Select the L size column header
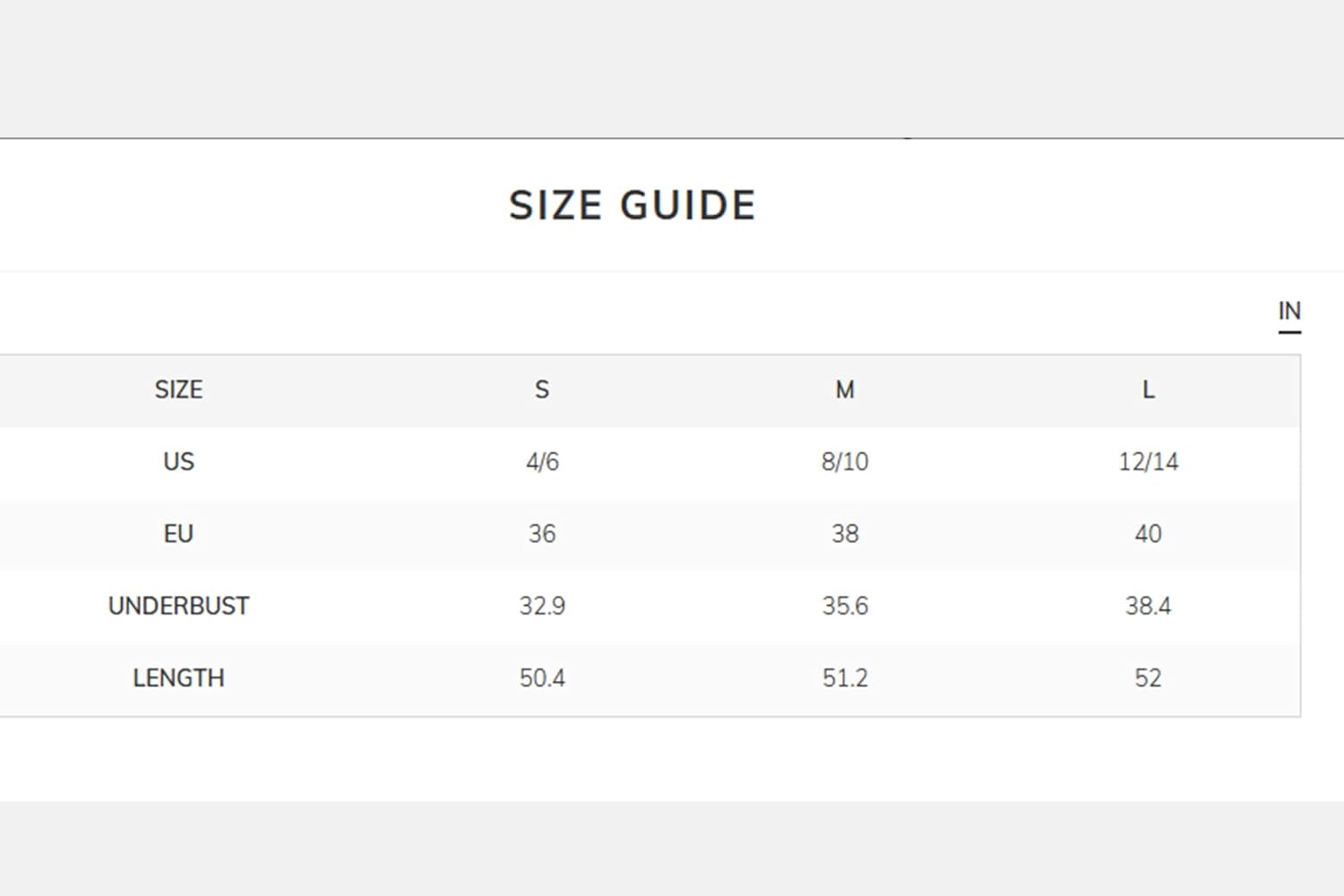The height and width of the screenshot is (896, 1344). [1149, 390]
